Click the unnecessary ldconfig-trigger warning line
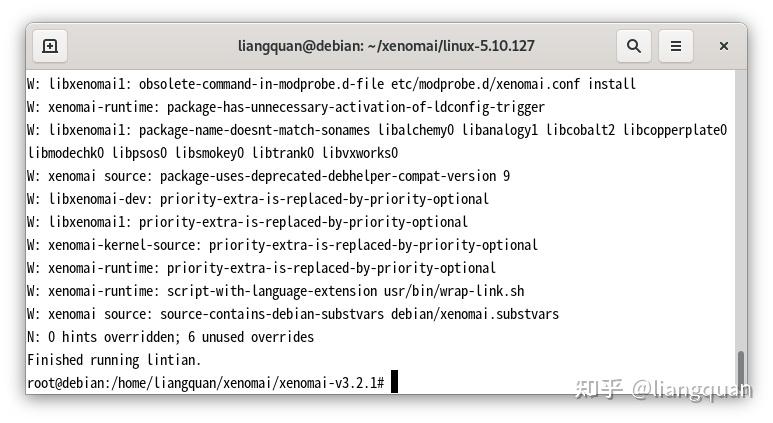The width and height of the screenshot is (773, 423). 285,107
